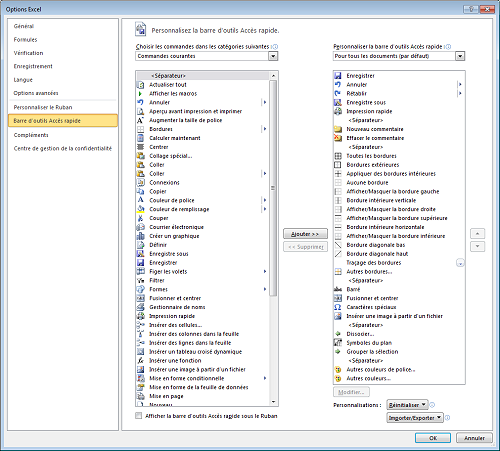Select Toutes les bordures icon
This screenshot has width=500, height=451.
pos(338,156)
